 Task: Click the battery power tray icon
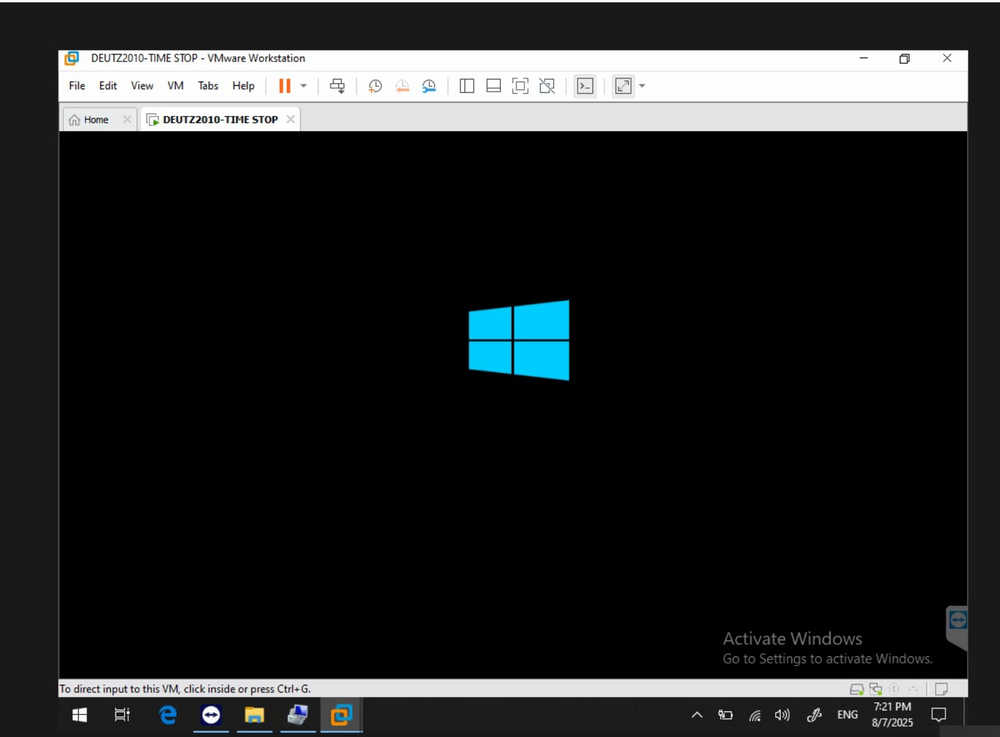coord(726,715)
